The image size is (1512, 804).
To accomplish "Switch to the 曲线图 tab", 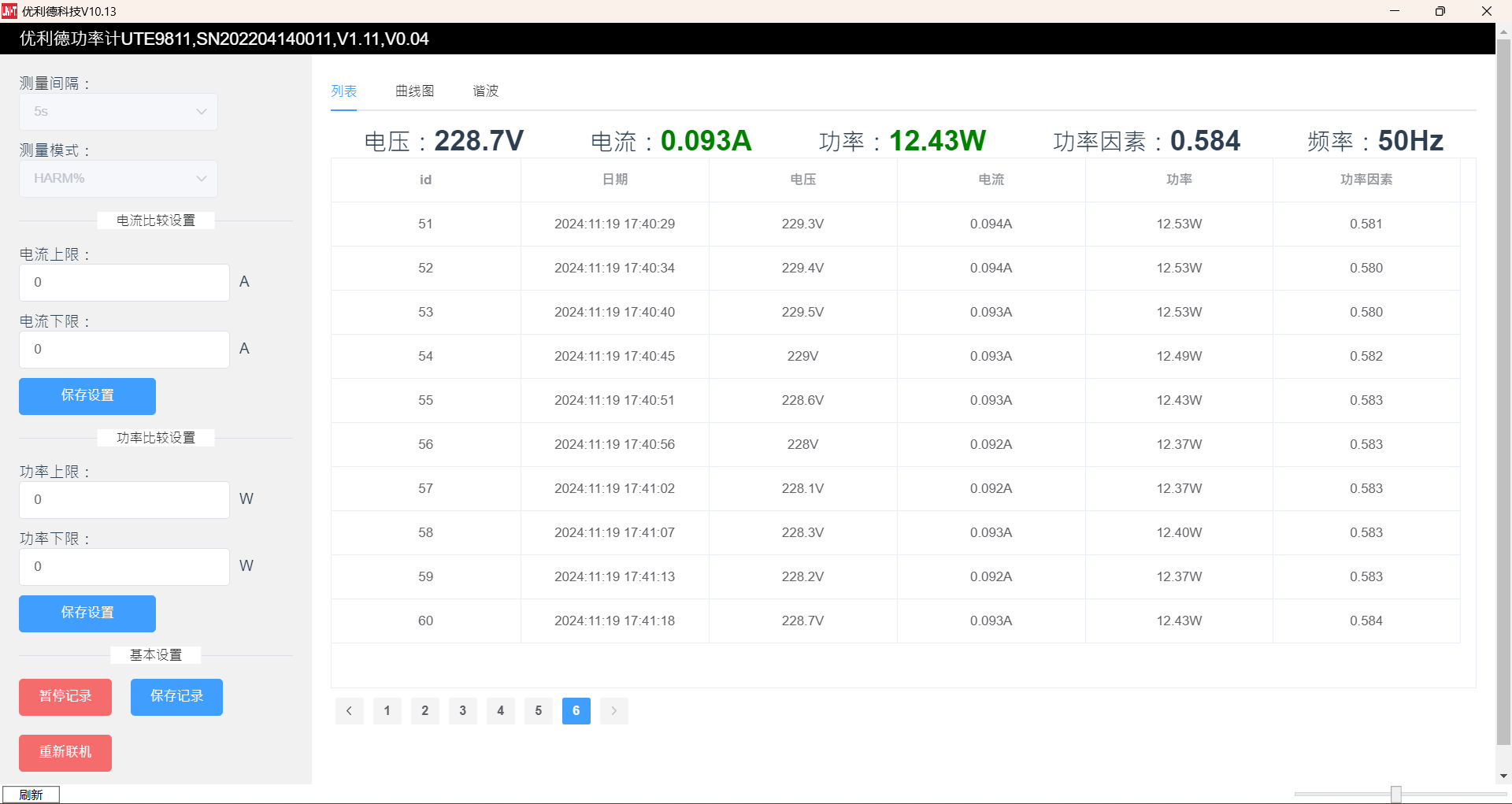I will click(415, 91).
